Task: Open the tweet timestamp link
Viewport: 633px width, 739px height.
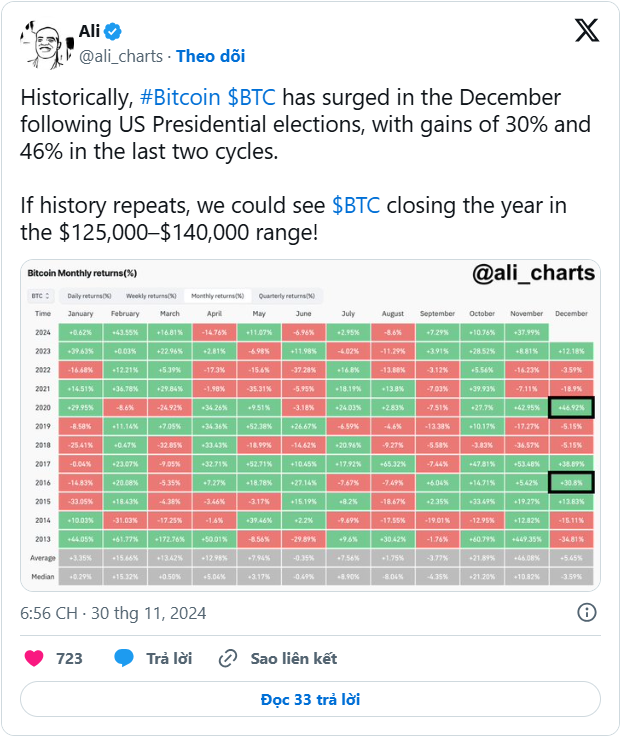Action: 113,613
